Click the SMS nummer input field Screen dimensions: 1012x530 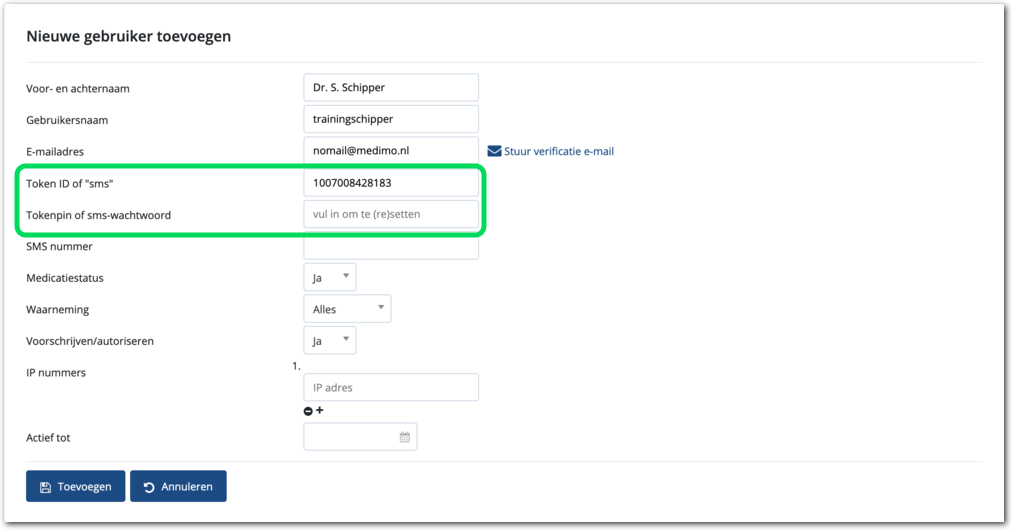pyautogui.click(x=390, y=247)
